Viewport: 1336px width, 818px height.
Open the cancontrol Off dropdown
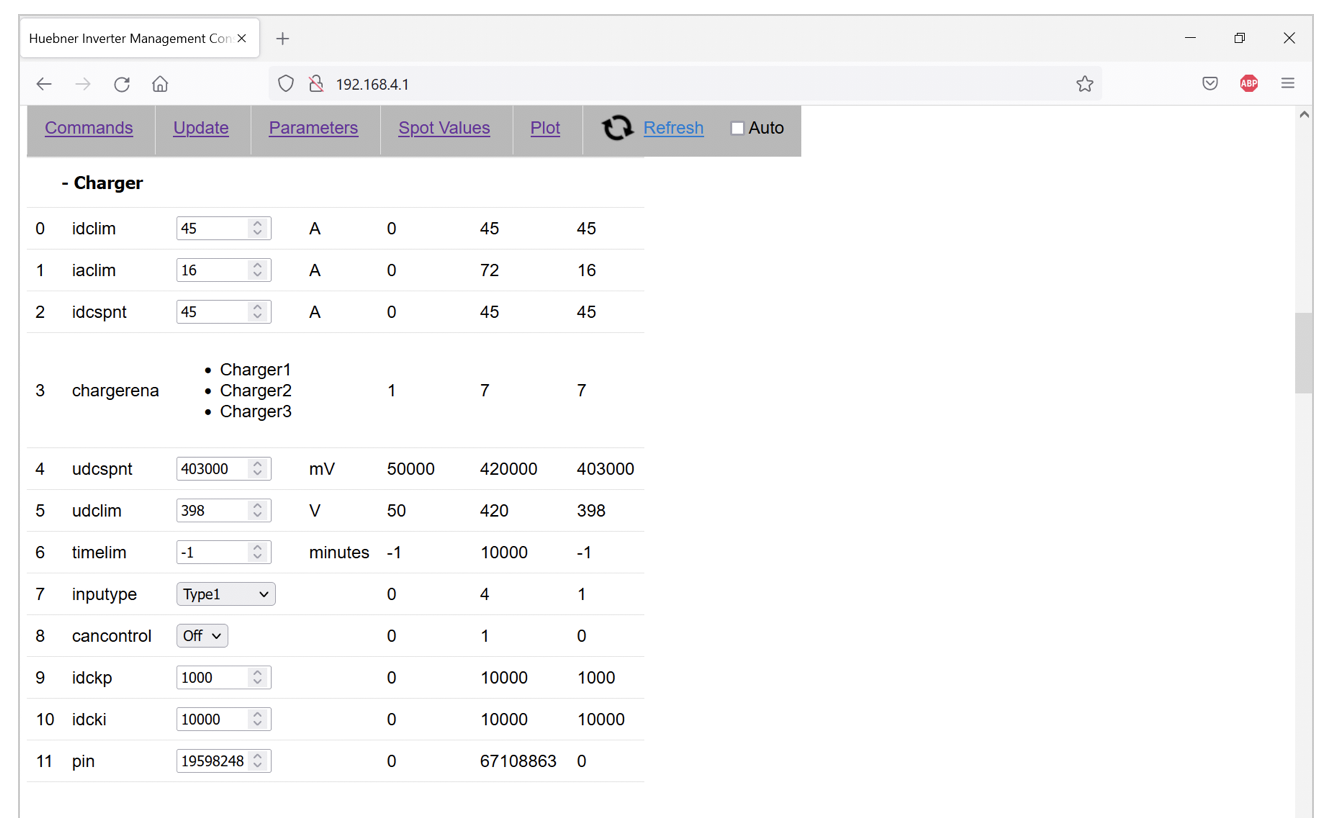click(x=202, y=636)
